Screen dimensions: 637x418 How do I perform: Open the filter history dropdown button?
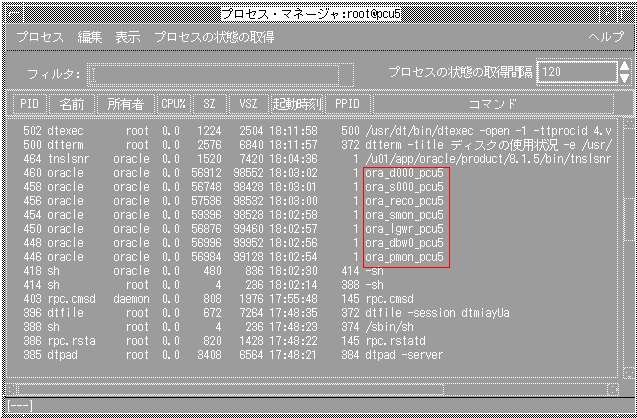347,74
